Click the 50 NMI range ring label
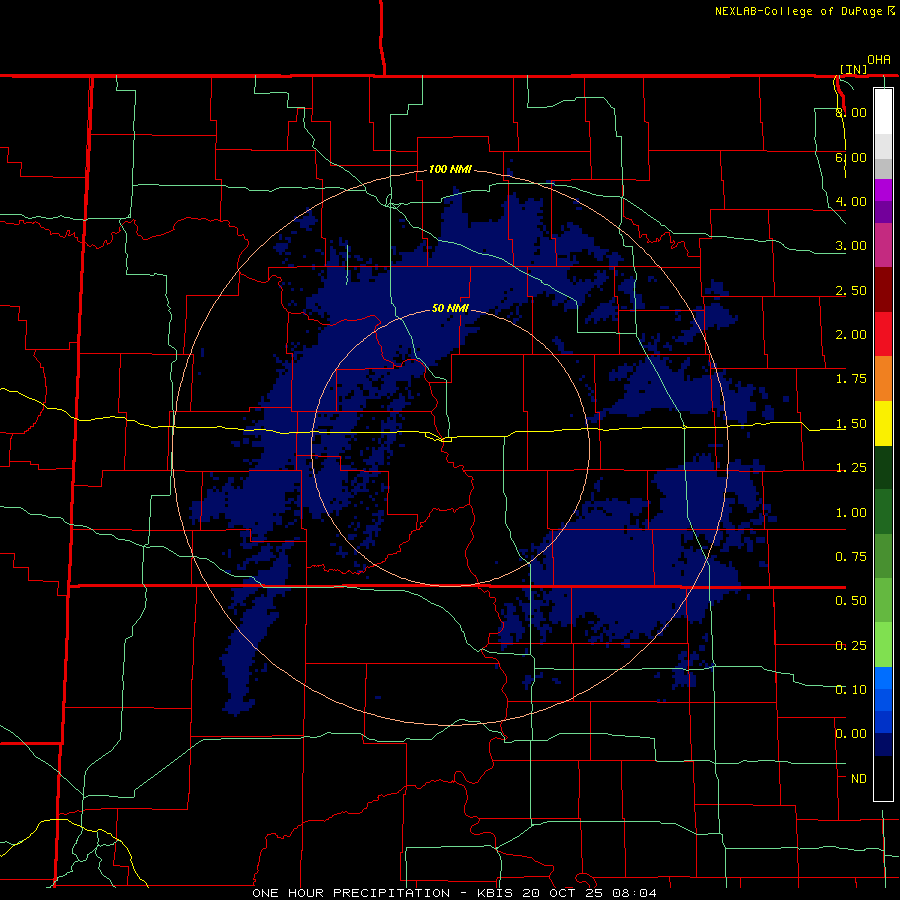This screenshot has height=900, width=900. coord(450,308)
